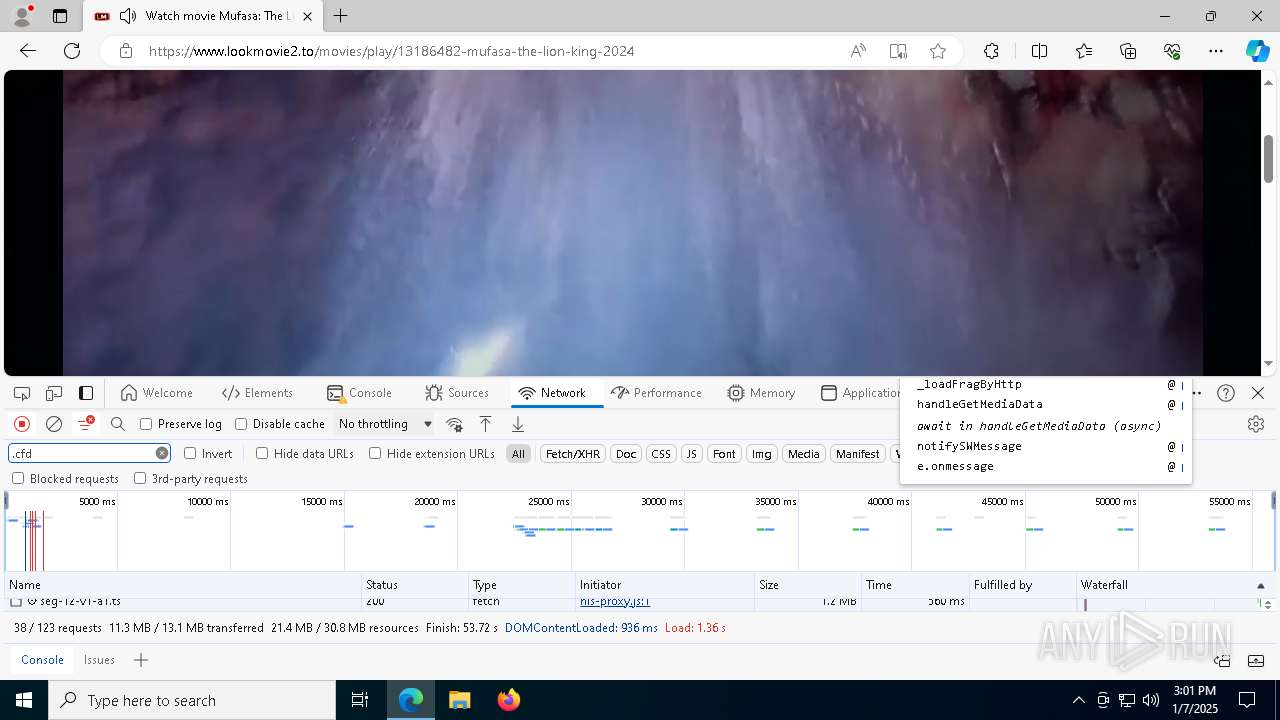Toggle the Invert filter checkbox
Image resolution: width=1280 pixels, height=720 pixels.
click(x=190, y=453)
